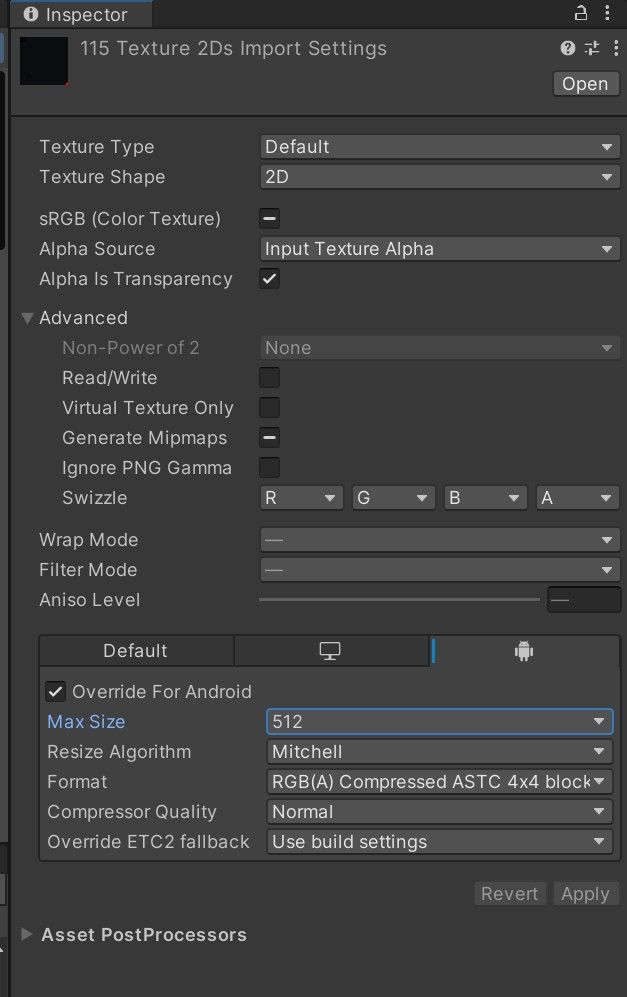Toggle the Alpha Is Transparency checkbox
The height and width of the screenshot is (997, 627).
coord(270,278)
